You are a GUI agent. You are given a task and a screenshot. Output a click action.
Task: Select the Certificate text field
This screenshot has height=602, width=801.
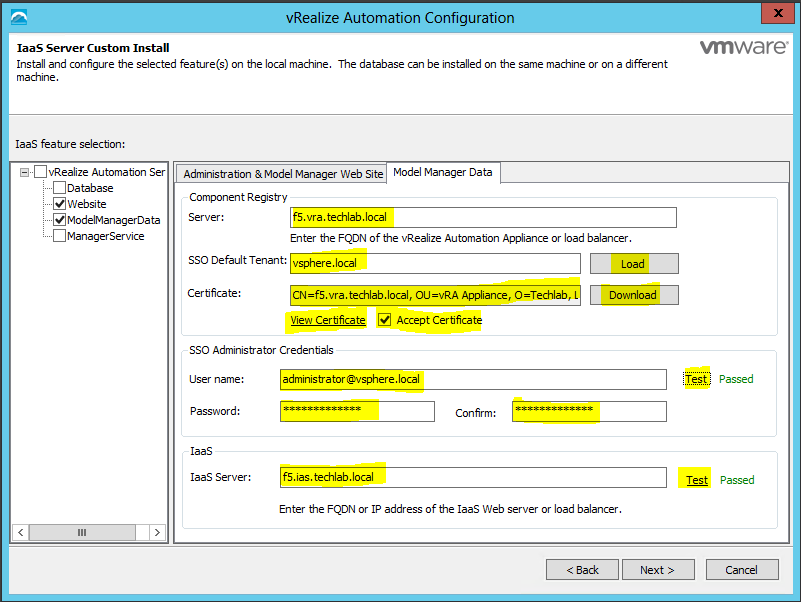click(435, 295)
